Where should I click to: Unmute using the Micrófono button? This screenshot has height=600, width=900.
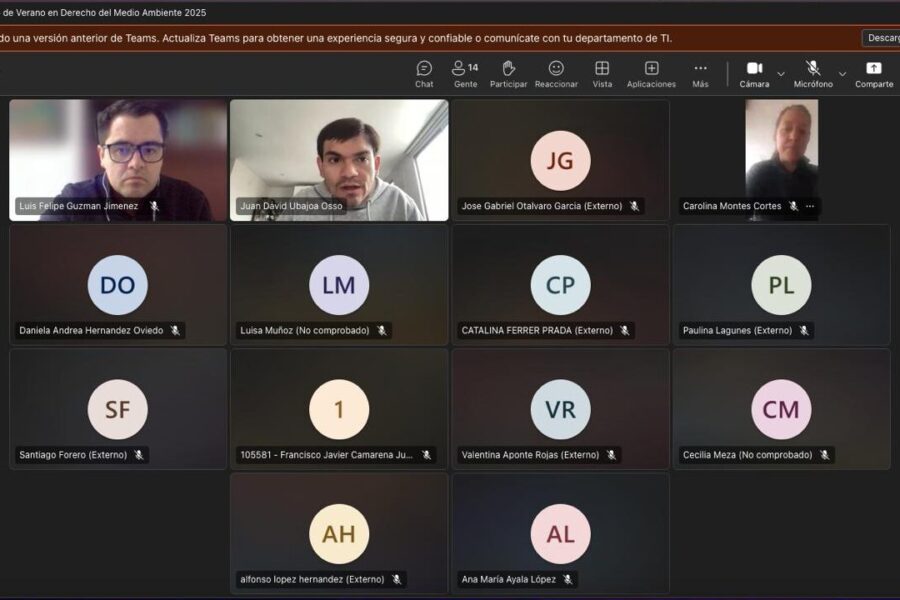813,73
